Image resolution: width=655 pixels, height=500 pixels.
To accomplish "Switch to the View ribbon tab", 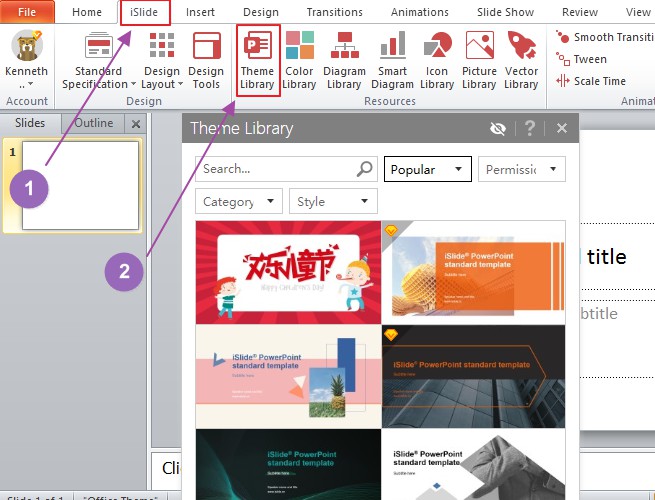I will [x=638, y=12].
